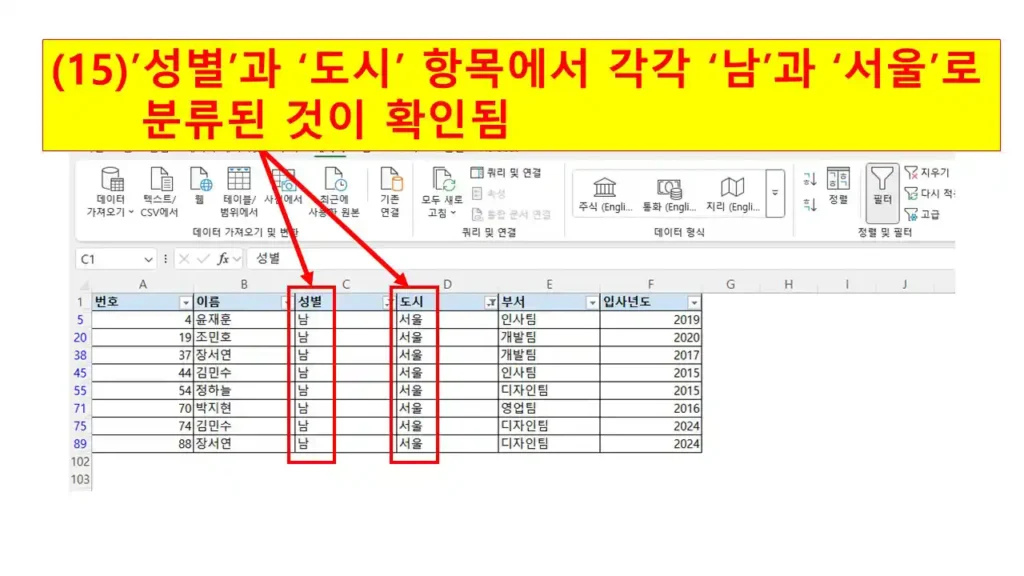Image resolution: width=1024 pixels, height=576 pixels.
Task: Select column H header
Action: click(789, 284)
